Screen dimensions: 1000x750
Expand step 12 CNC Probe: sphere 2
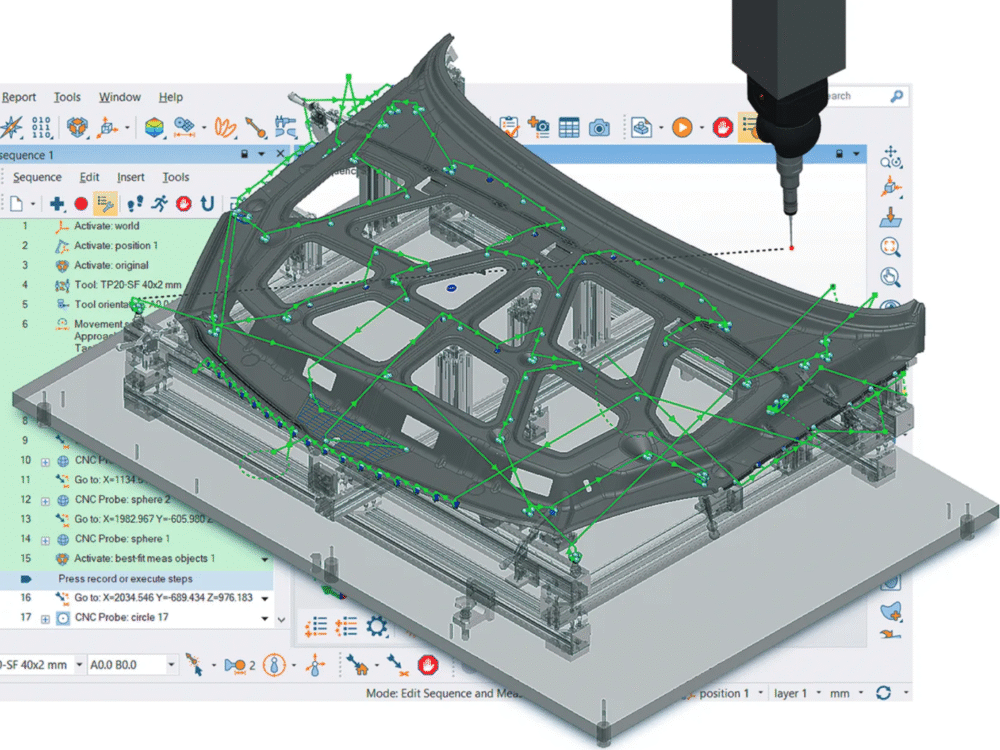[45, 501]
